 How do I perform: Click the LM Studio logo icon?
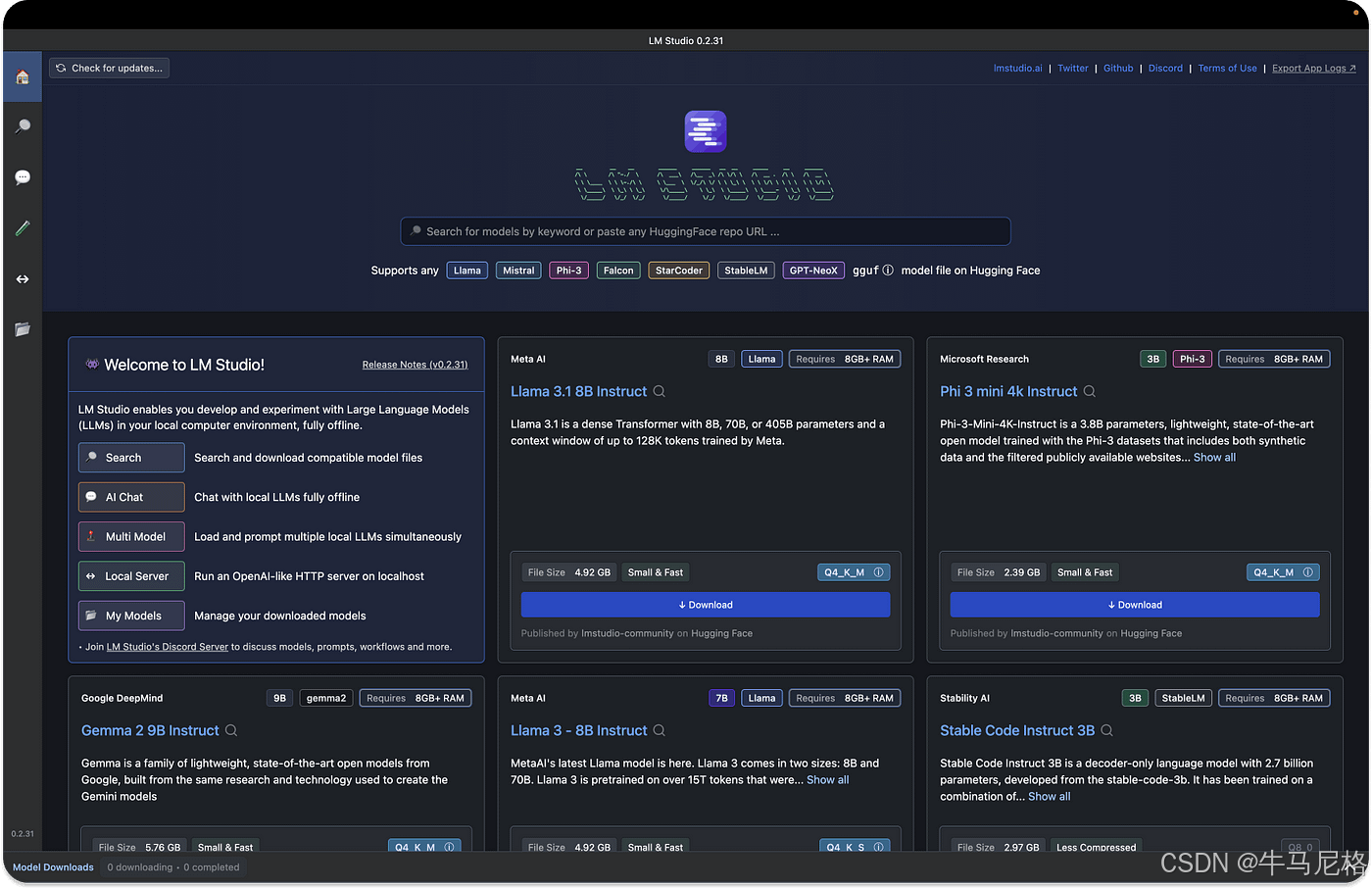tap(706, 131)
